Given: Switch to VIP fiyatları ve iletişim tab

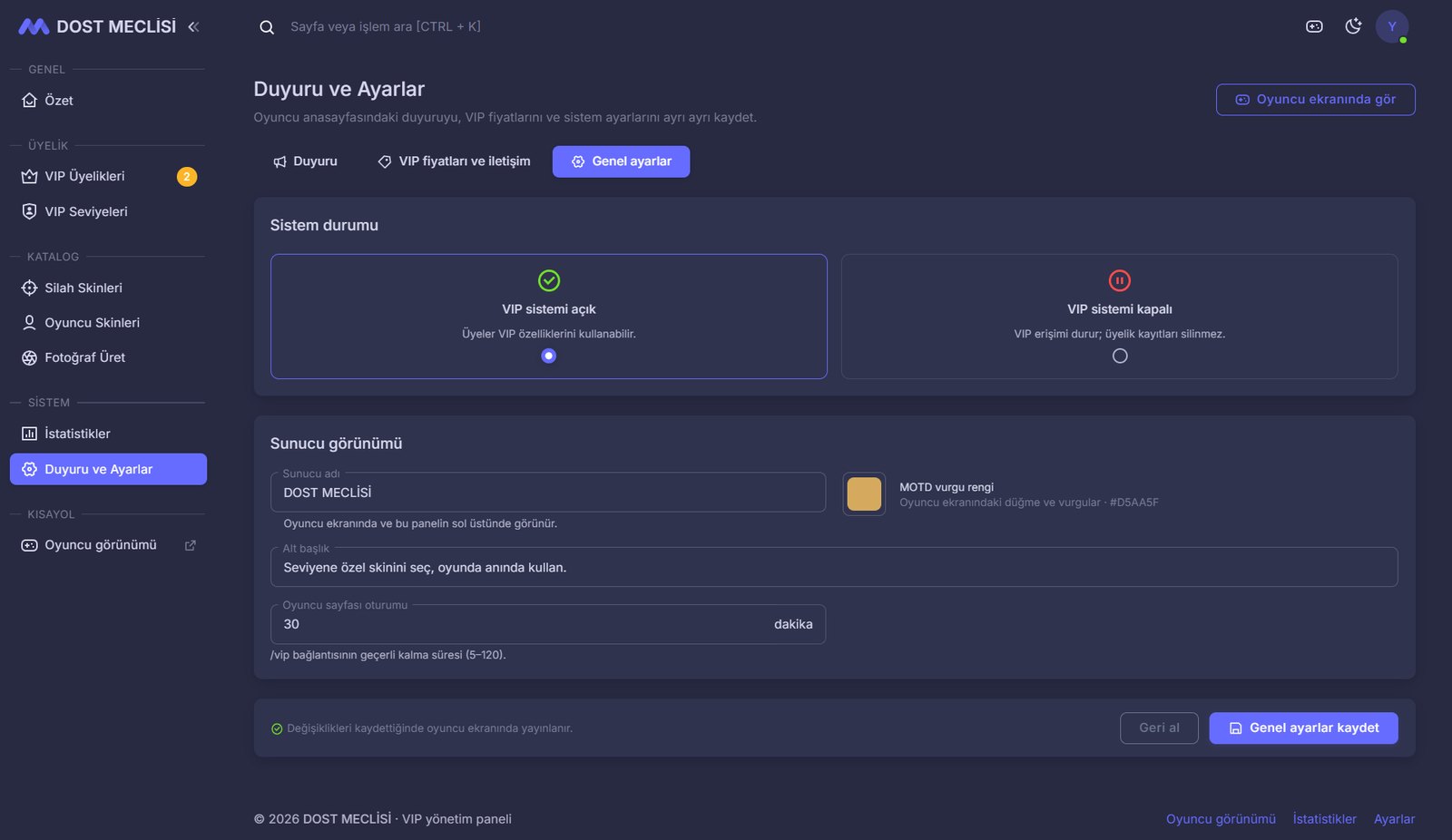Looking at the screenshot, I should 454,161.
